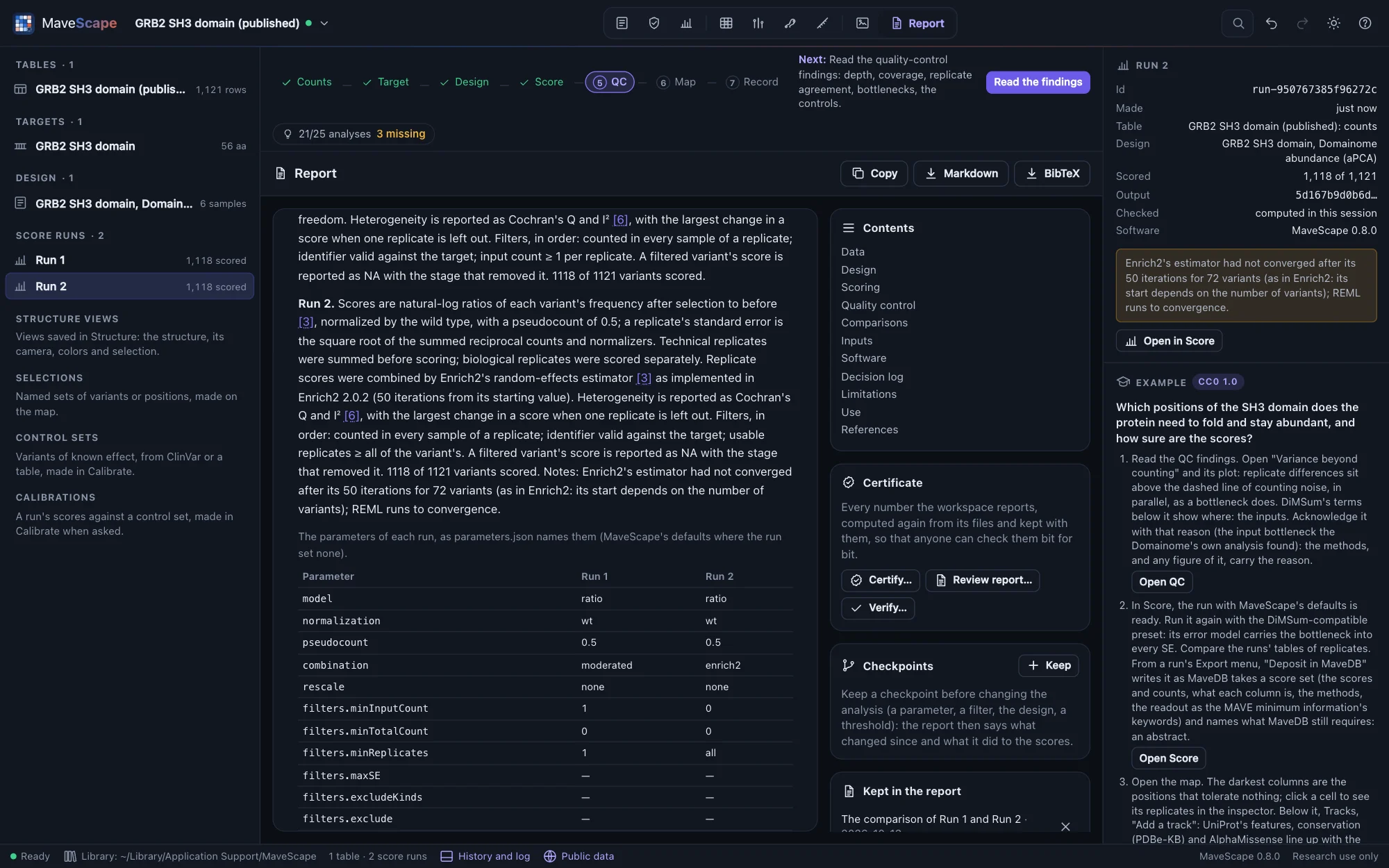Remove the kept Run 1 and Run 2 comparison
The height and width of the screenshot is (868, 1389).
click(1065, 826)
